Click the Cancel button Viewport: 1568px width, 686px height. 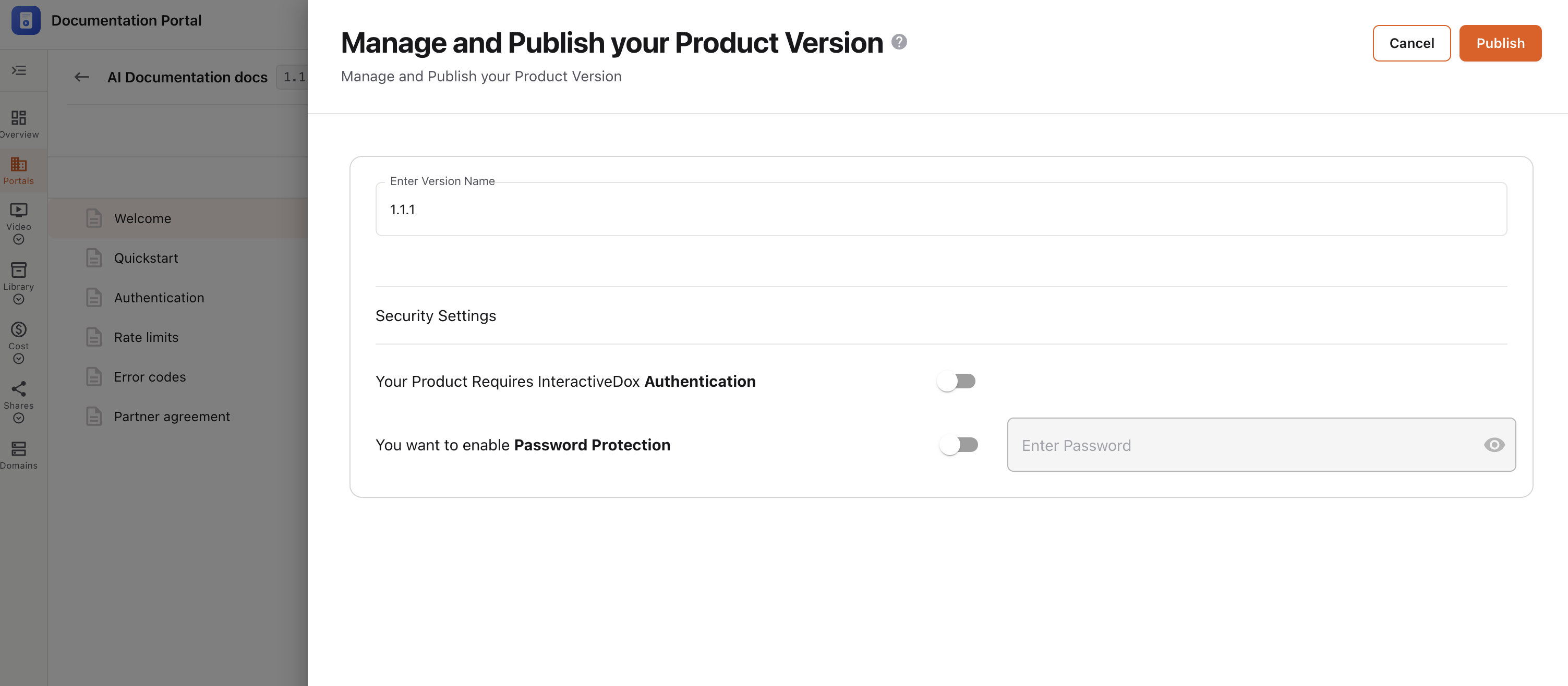click(x=1412, y=43)
